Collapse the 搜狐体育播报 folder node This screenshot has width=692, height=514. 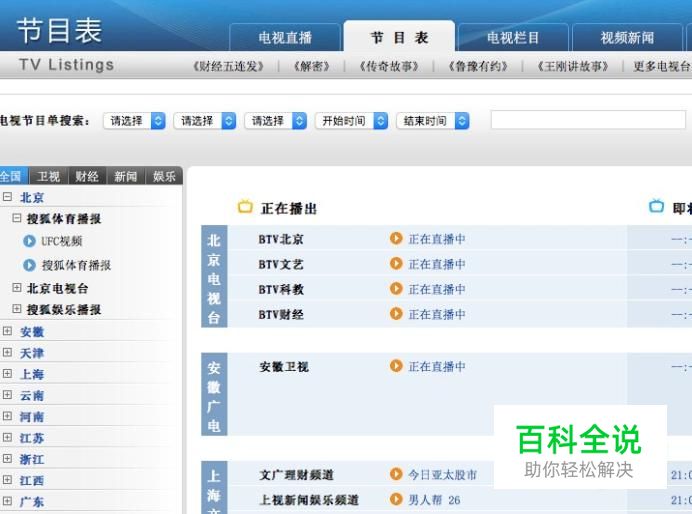[17, 218]
